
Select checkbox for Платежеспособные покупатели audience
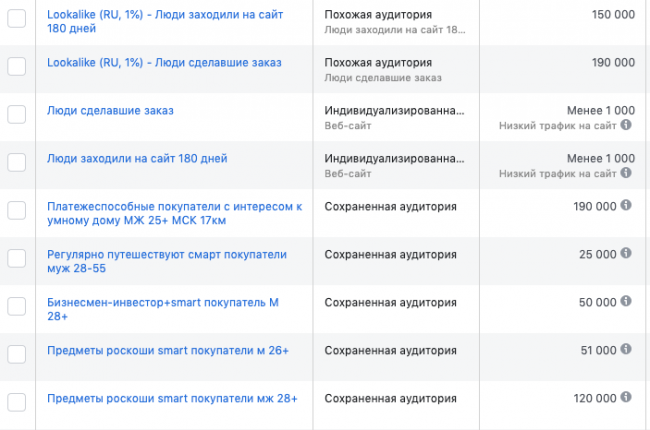pyautogui.click(x=17, y=210)
